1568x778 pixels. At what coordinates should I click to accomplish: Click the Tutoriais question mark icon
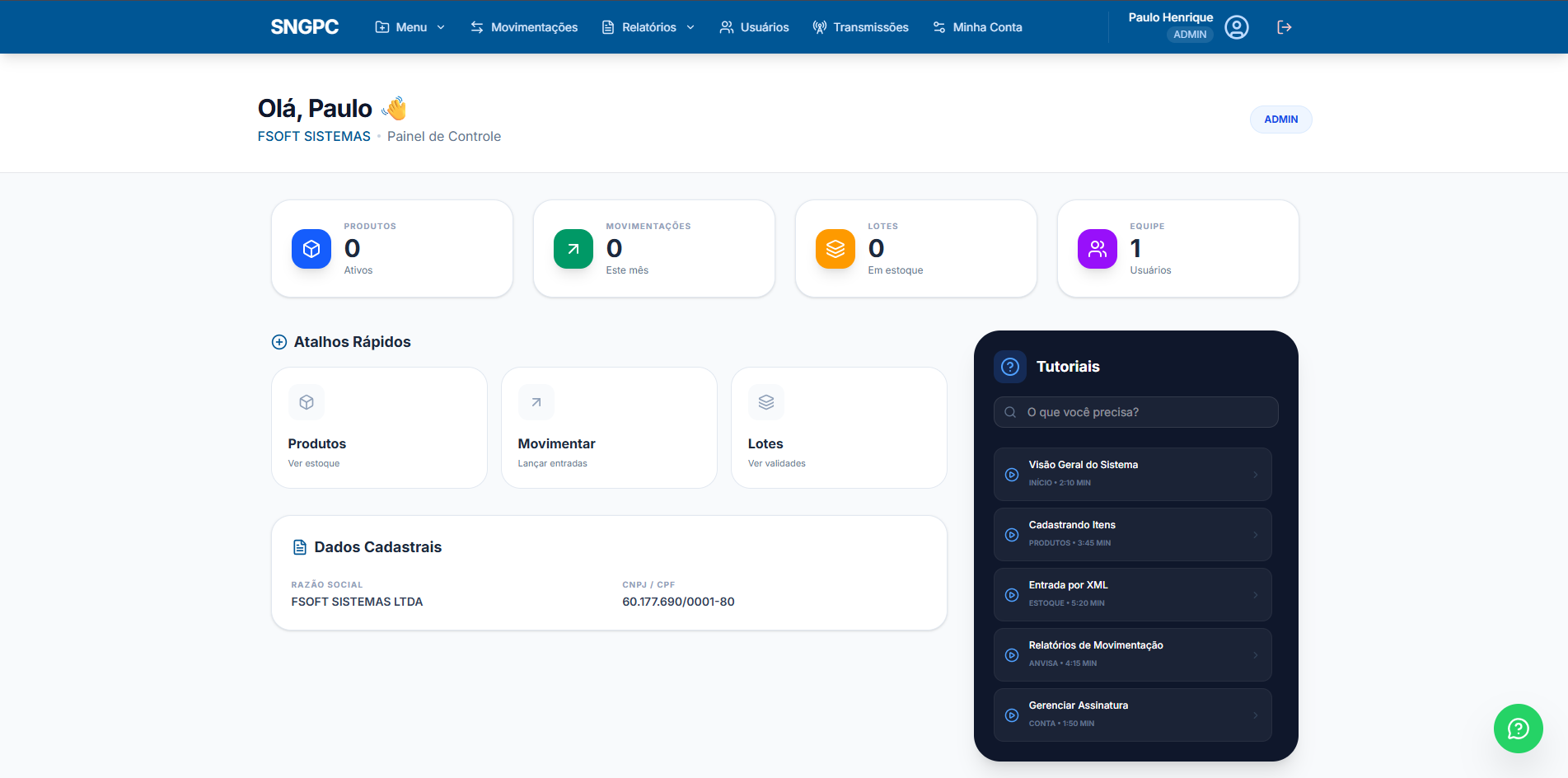[x=1010, y=367]
